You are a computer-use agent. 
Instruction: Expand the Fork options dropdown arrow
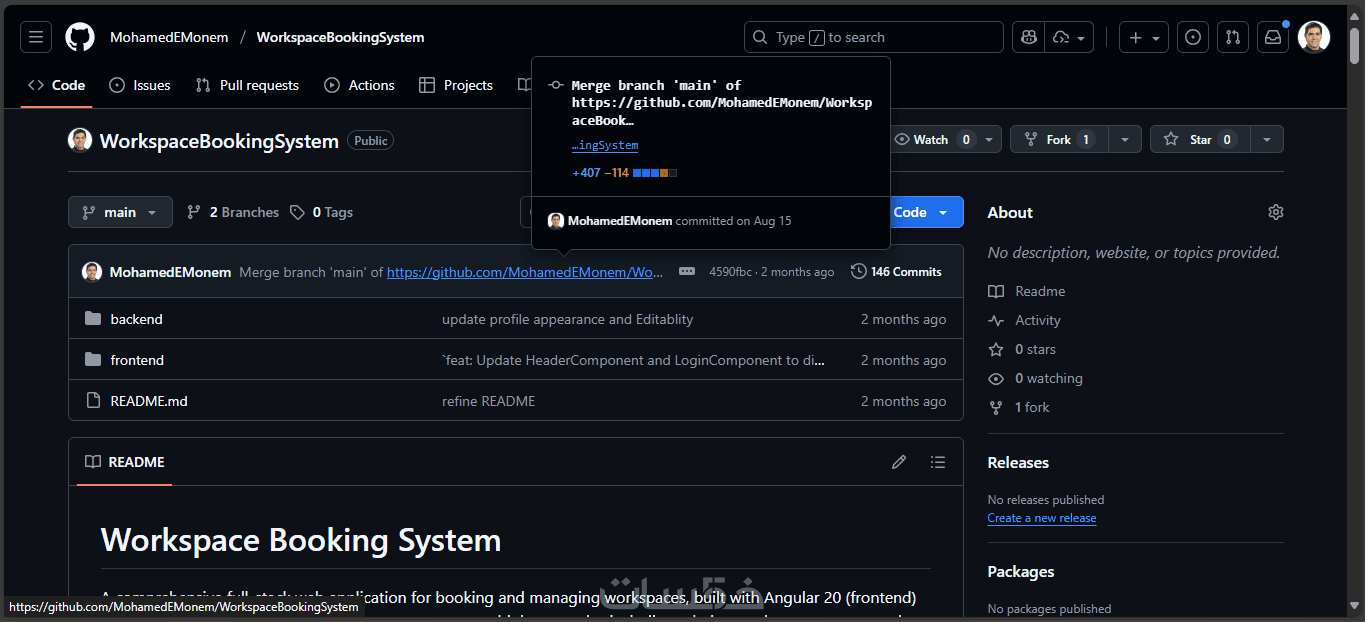1125,140
